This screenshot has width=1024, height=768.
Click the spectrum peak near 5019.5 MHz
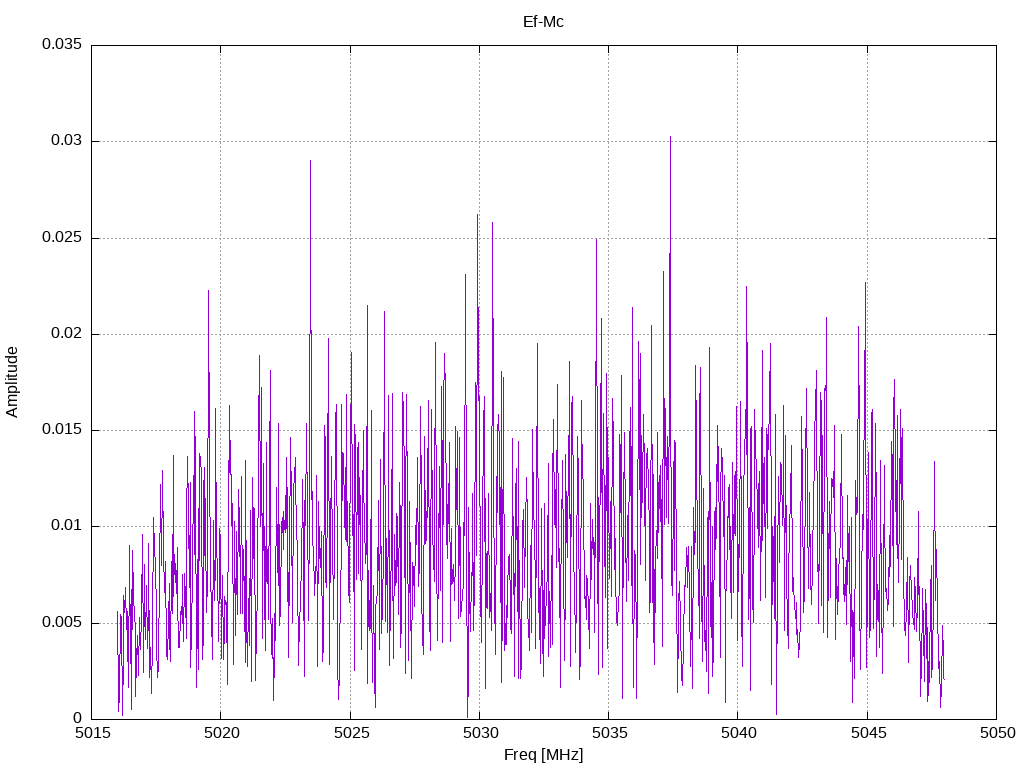[208, 291]
